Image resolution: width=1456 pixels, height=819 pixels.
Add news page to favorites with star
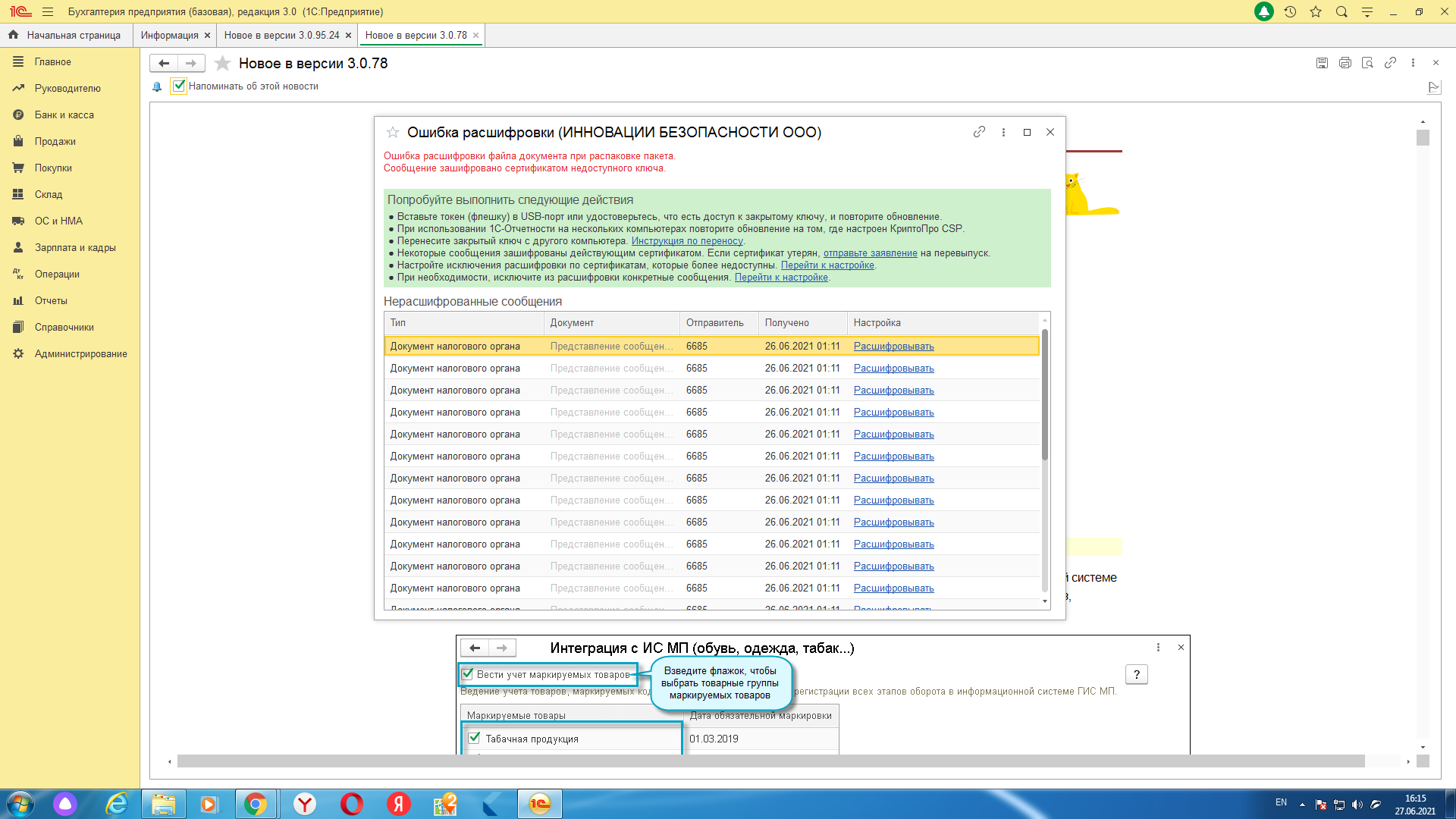(x=222, y=63)
